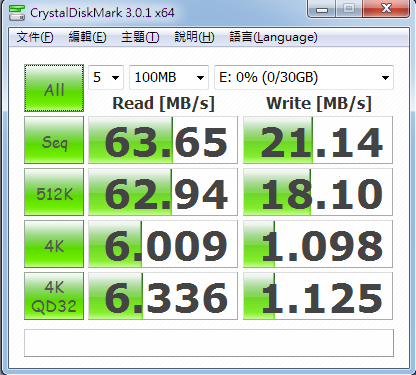This screenshot has width=416, height=375.
Task: Minimize the CrystalDiskMark window
Action: pyautogui.click(x=322, y=9)
